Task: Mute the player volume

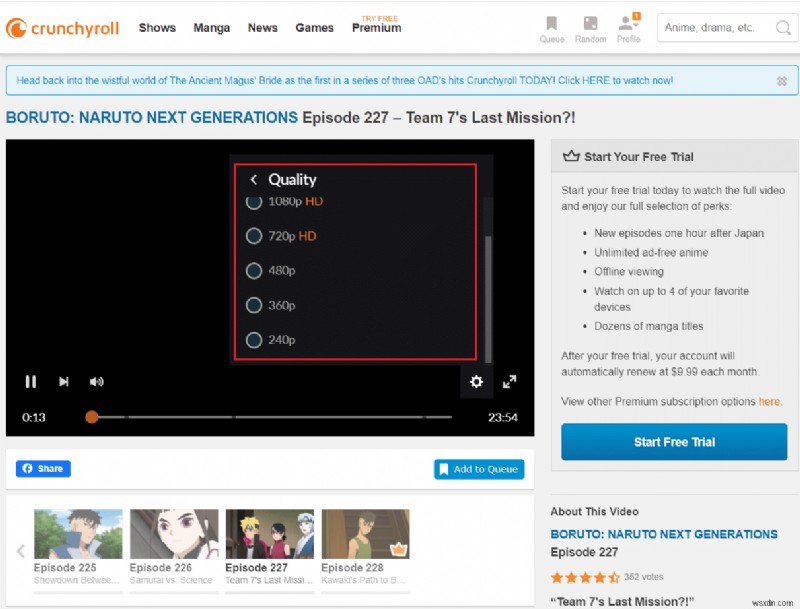Action: pyautogui.click(x=97, y=381)
